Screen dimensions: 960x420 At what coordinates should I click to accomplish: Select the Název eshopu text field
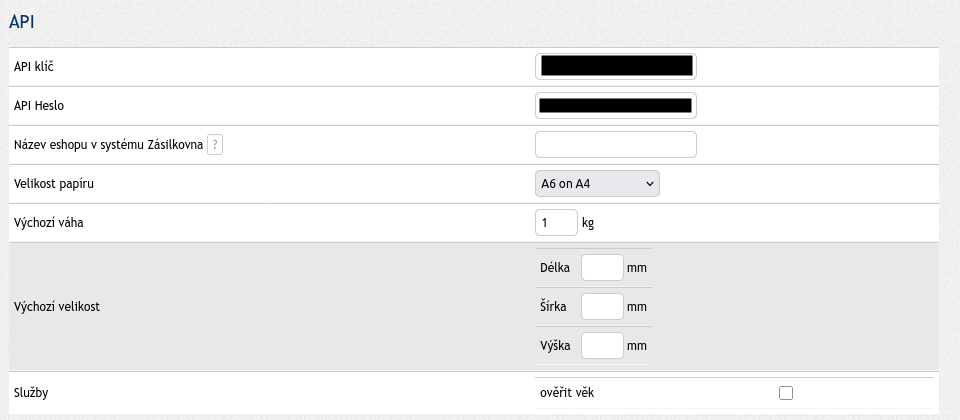point(616,145)
